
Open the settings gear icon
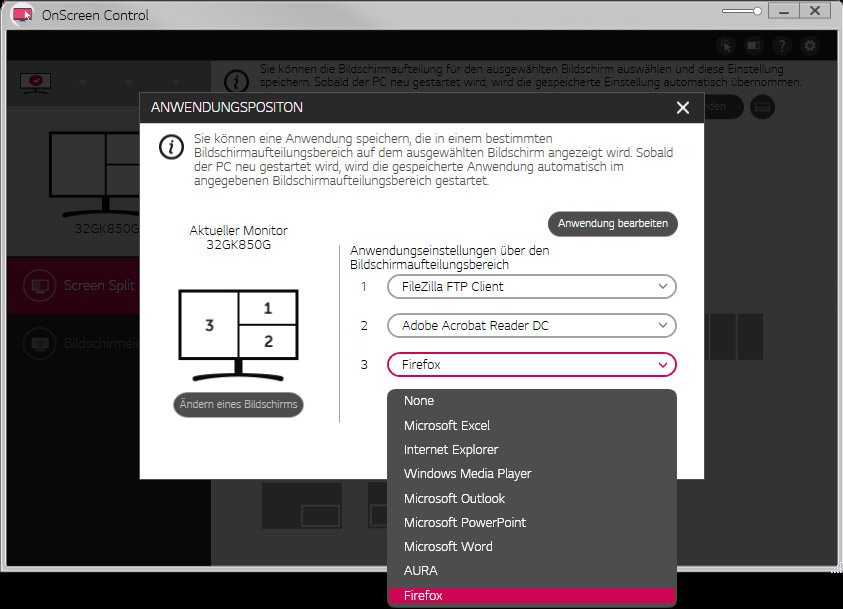pyautogui.click(x=810, y=46)
